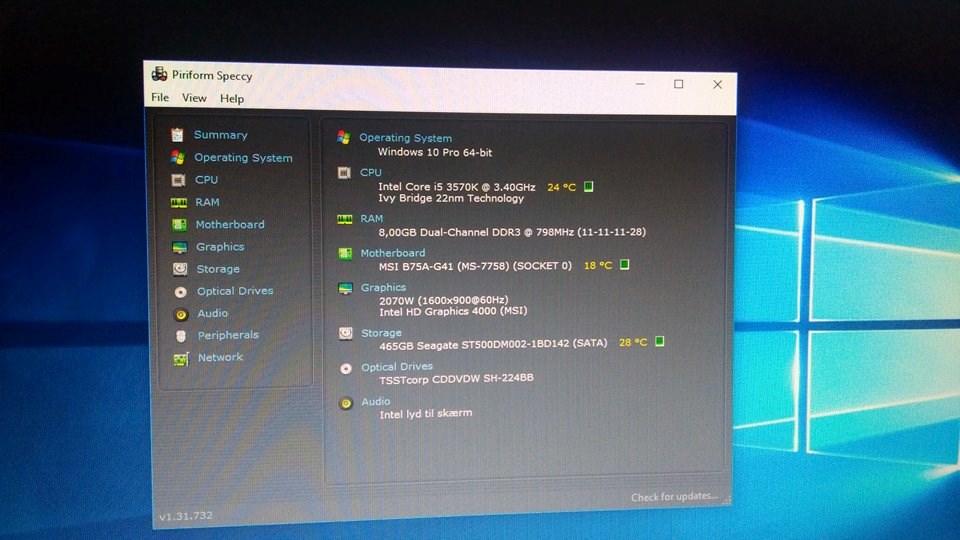Click the Network card icon in sidebar
Screen dimensions: 960x540
(181, 359)
